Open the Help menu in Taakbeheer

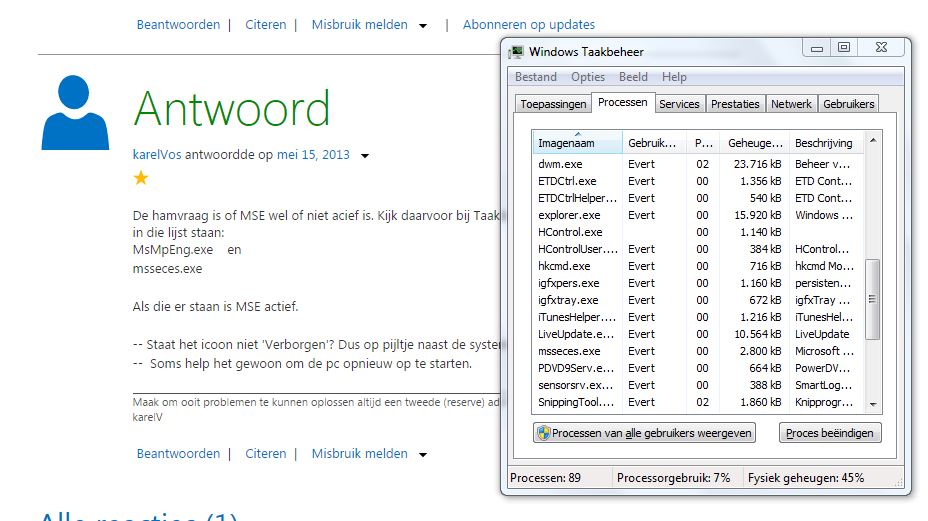click(674, 77)
